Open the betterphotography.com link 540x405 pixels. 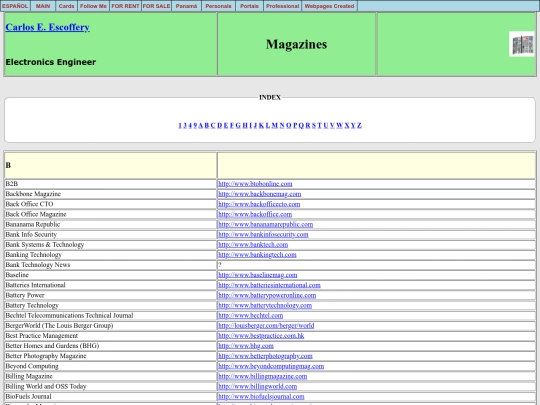(265, 356)
